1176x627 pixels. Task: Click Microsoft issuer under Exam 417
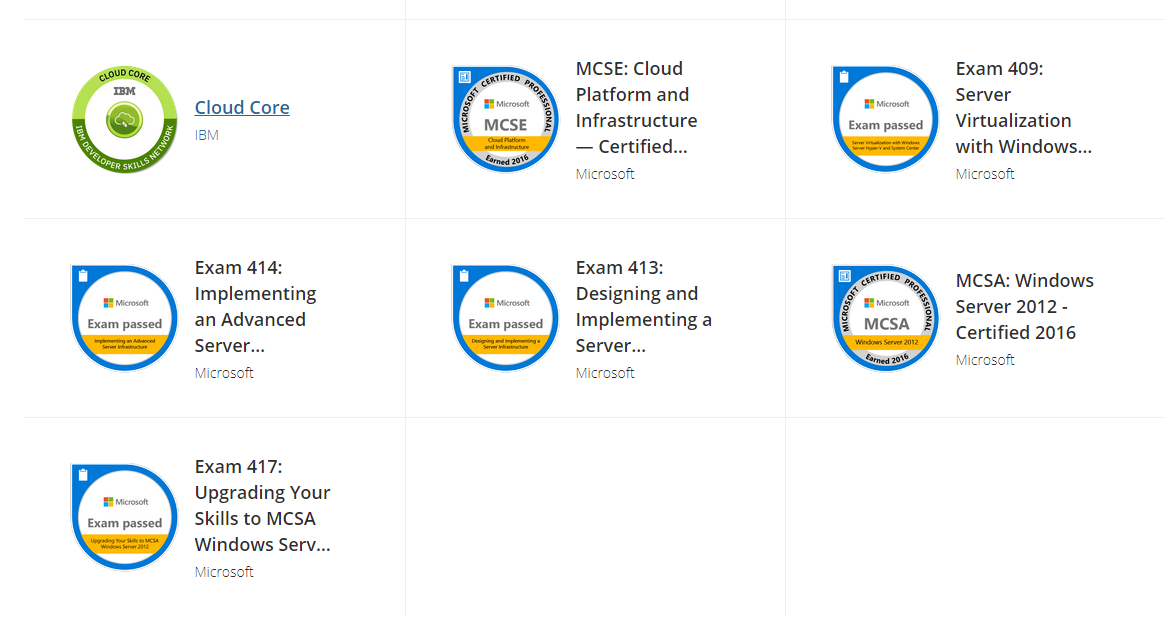[224, 572]
